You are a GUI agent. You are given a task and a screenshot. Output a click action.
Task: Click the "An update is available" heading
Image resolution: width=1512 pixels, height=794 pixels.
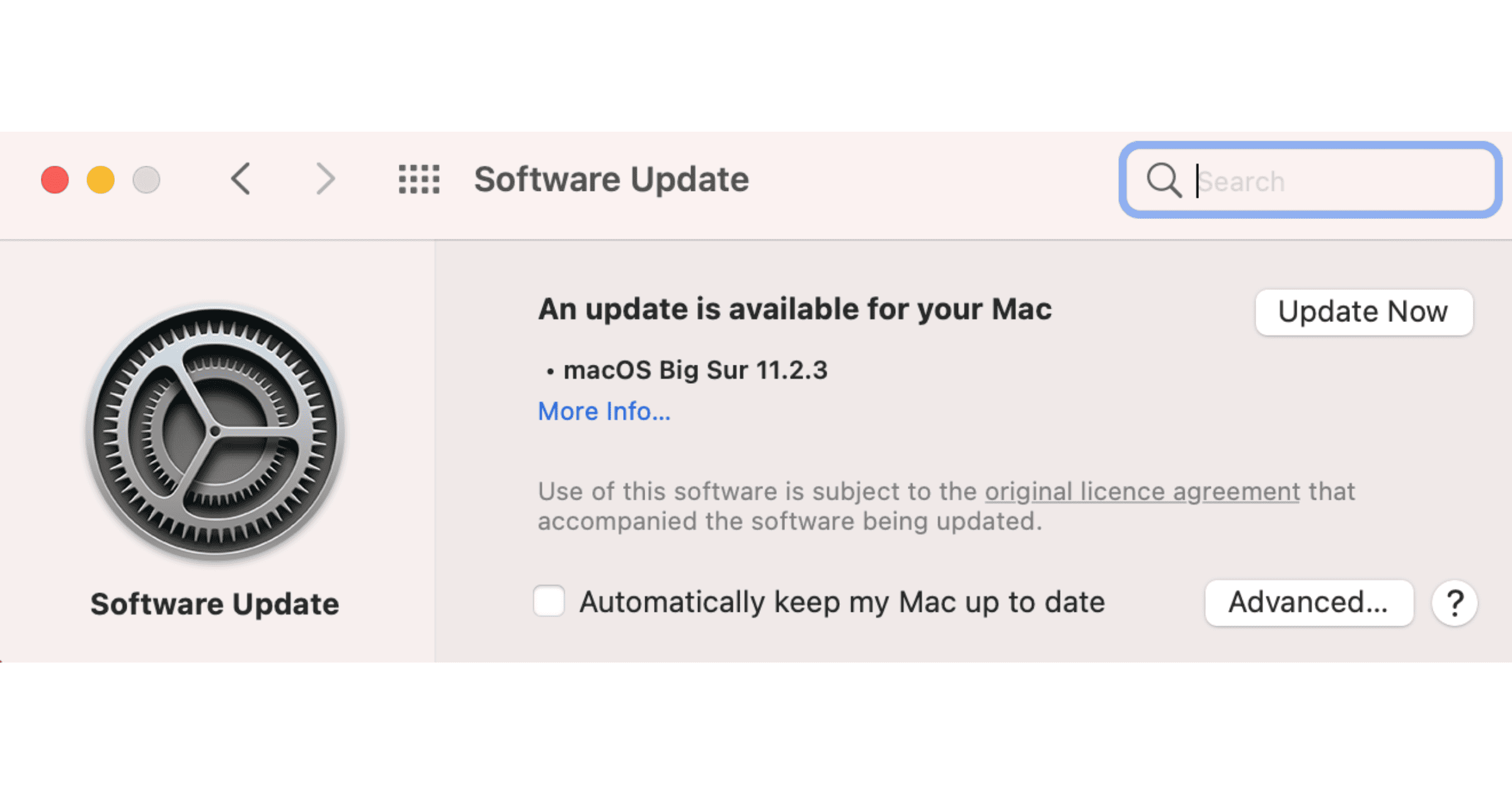point(794,309)
